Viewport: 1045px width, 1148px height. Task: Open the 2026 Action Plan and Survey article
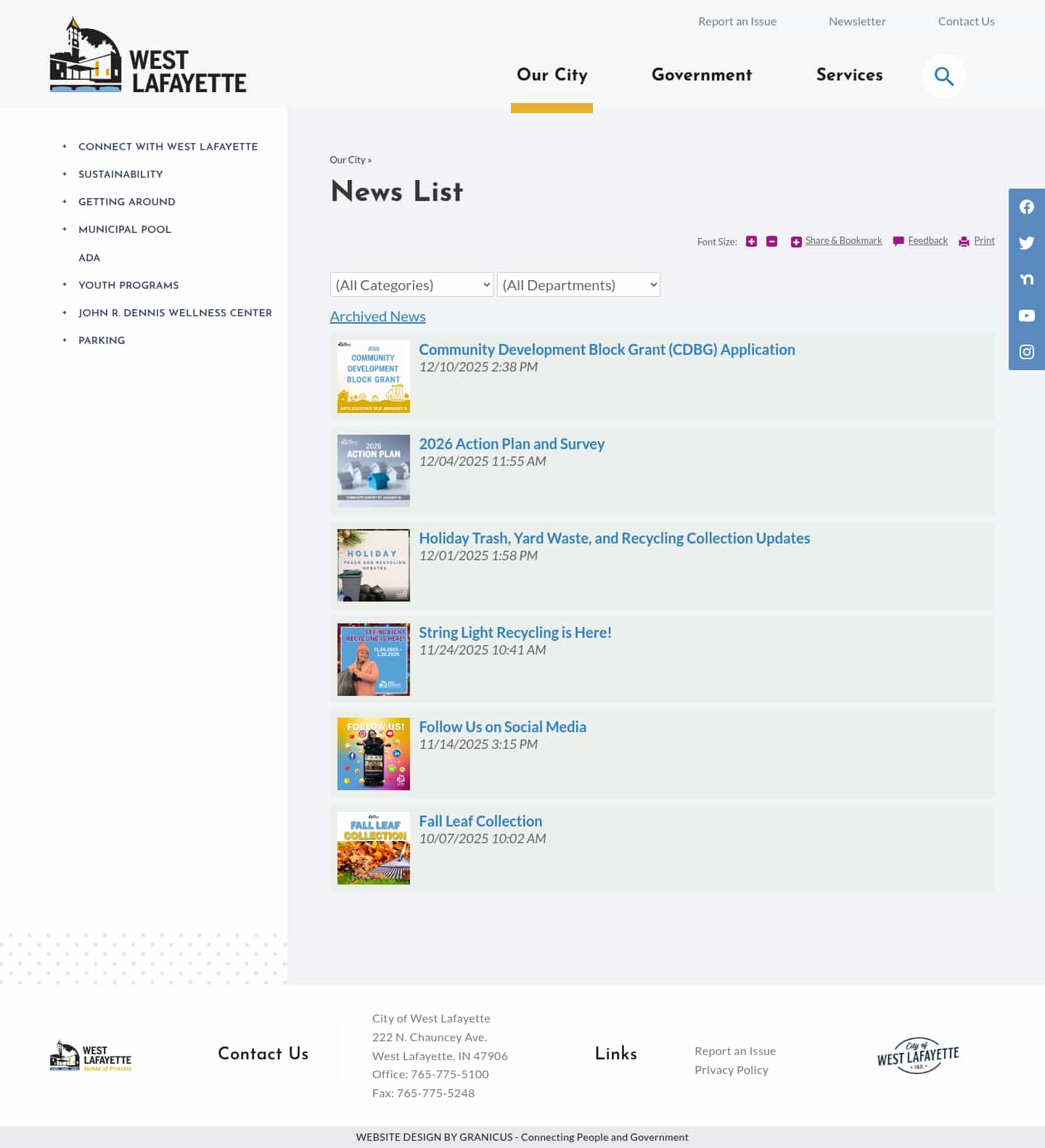point(512,443)
